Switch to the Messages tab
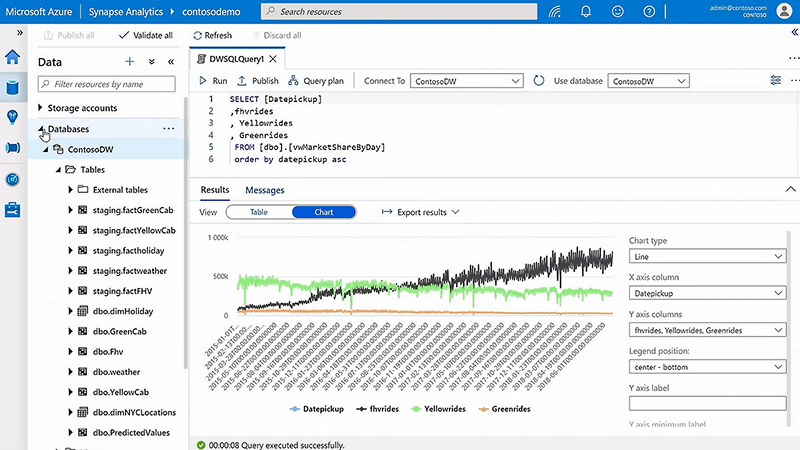The height and width of the screenshot is (450, 800). click(x=265, y=190)
